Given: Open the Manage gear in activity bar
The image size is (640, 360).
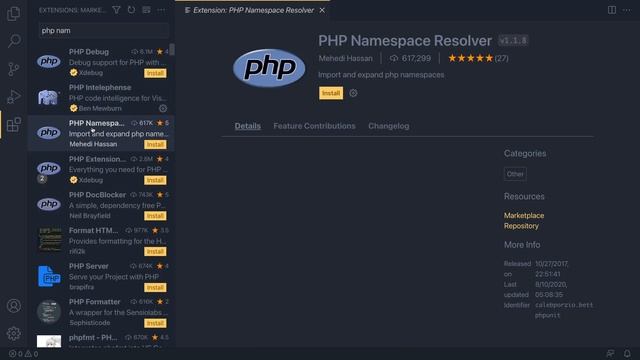Looking at the screenshot, I should click(13, 333).
